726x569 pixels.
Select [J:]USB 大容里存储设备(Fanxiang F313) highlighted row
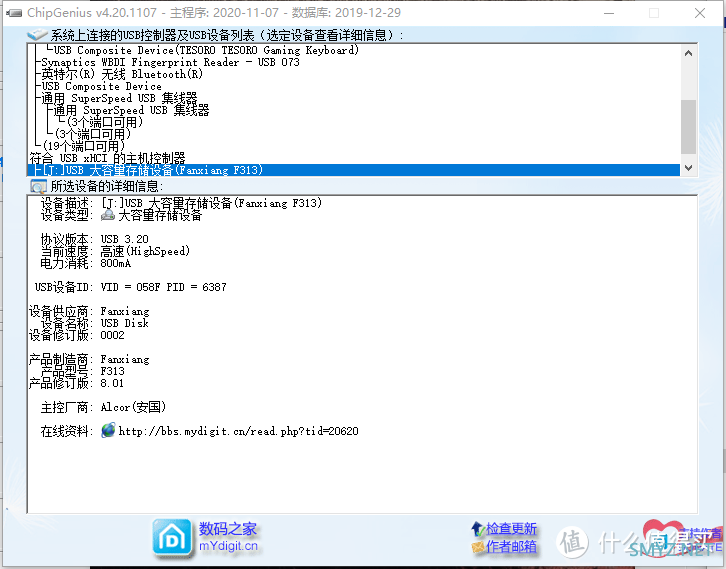tap(353, 170)
